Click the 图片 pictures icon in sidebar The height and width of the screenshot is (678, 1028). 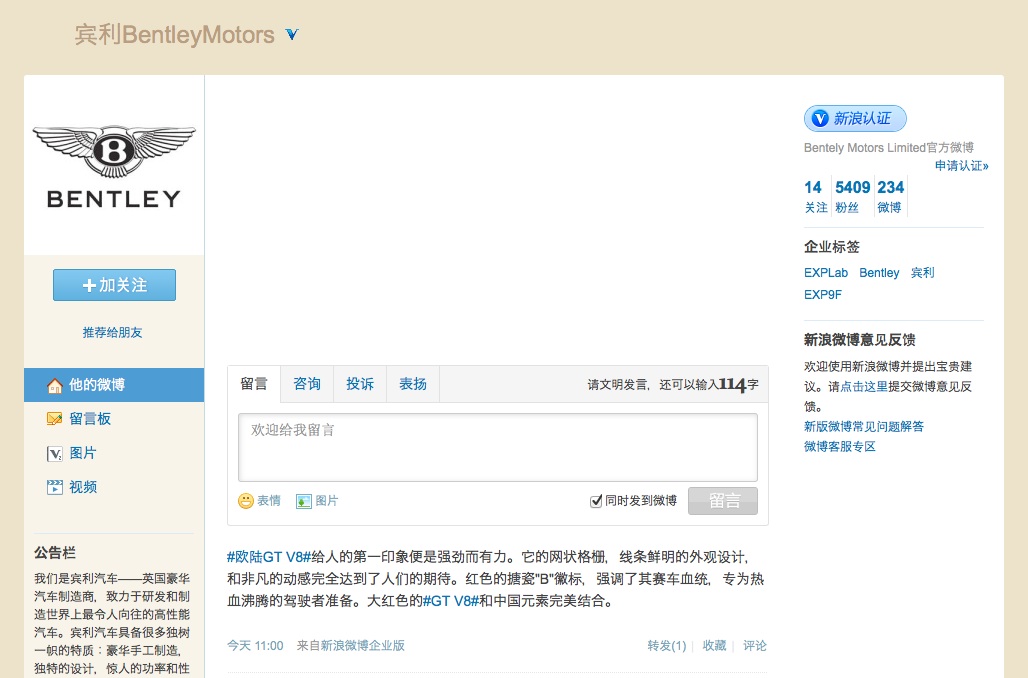[x=55, y=453]
